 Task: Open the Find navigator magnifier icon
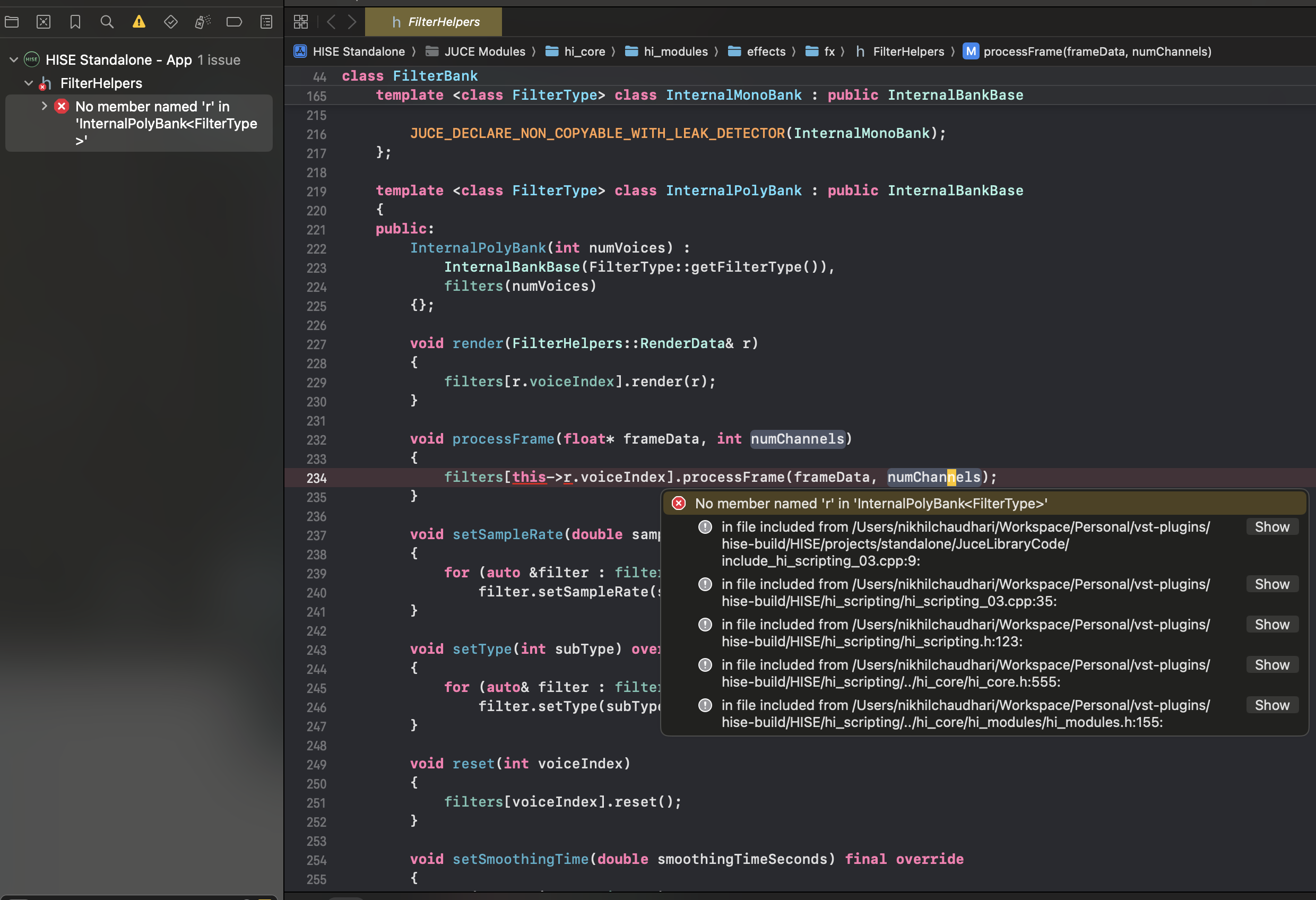(x=107, y=22)
